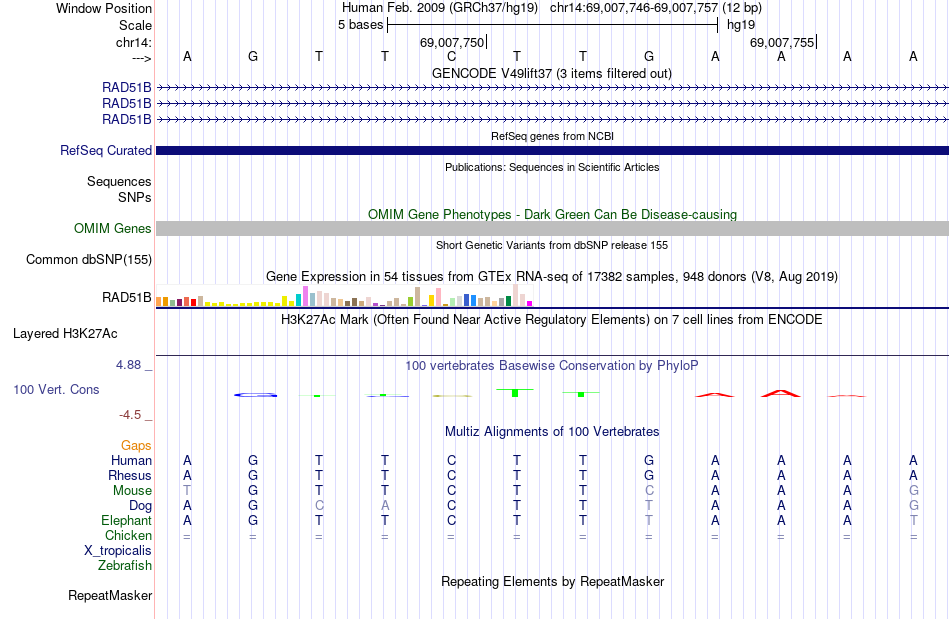Click the Chicken species row label
The image size is (950, 619).
pyautogui.click(x=128, y=535)
